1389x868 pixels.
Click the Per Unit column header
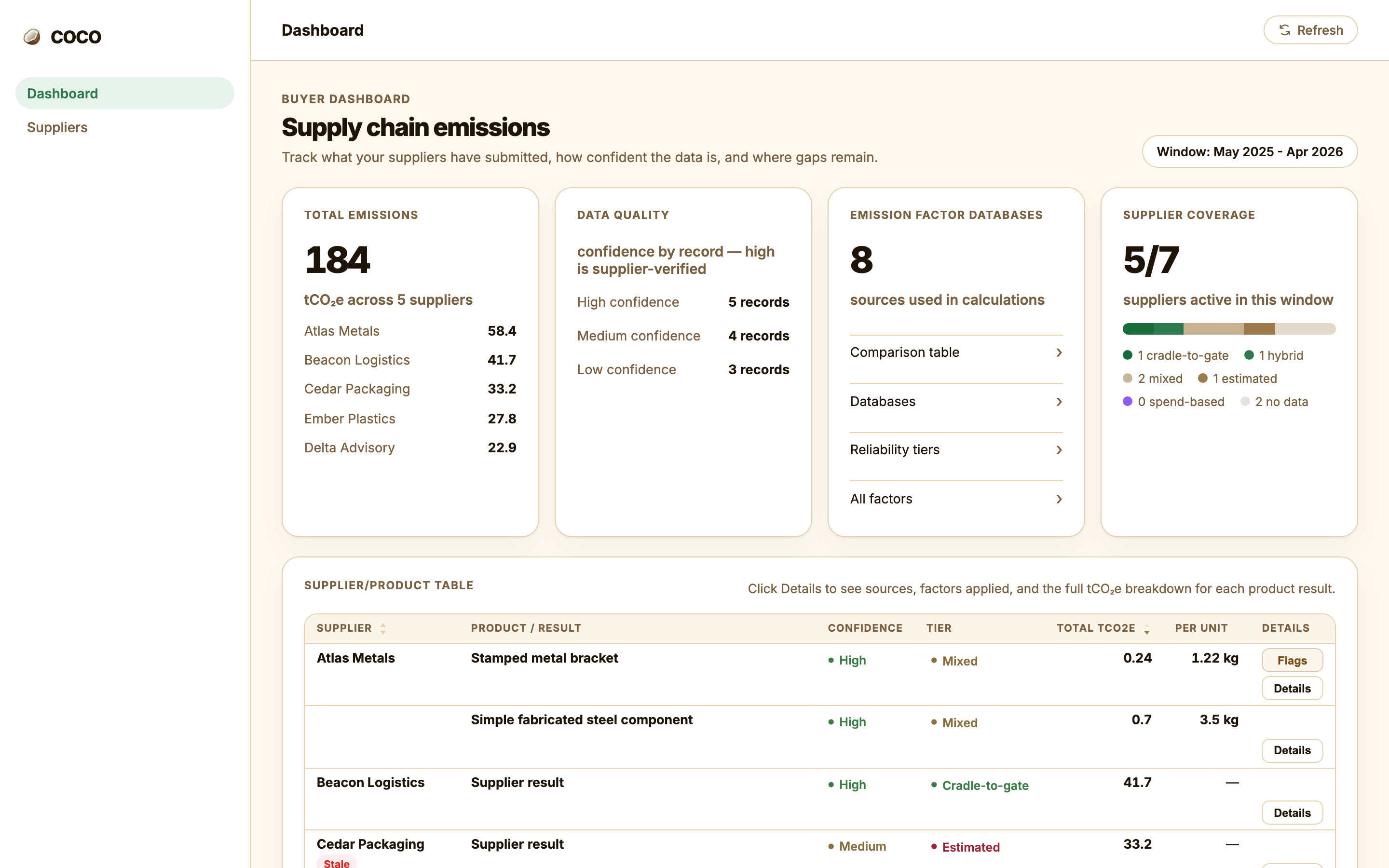click(x=1201, y=628)
